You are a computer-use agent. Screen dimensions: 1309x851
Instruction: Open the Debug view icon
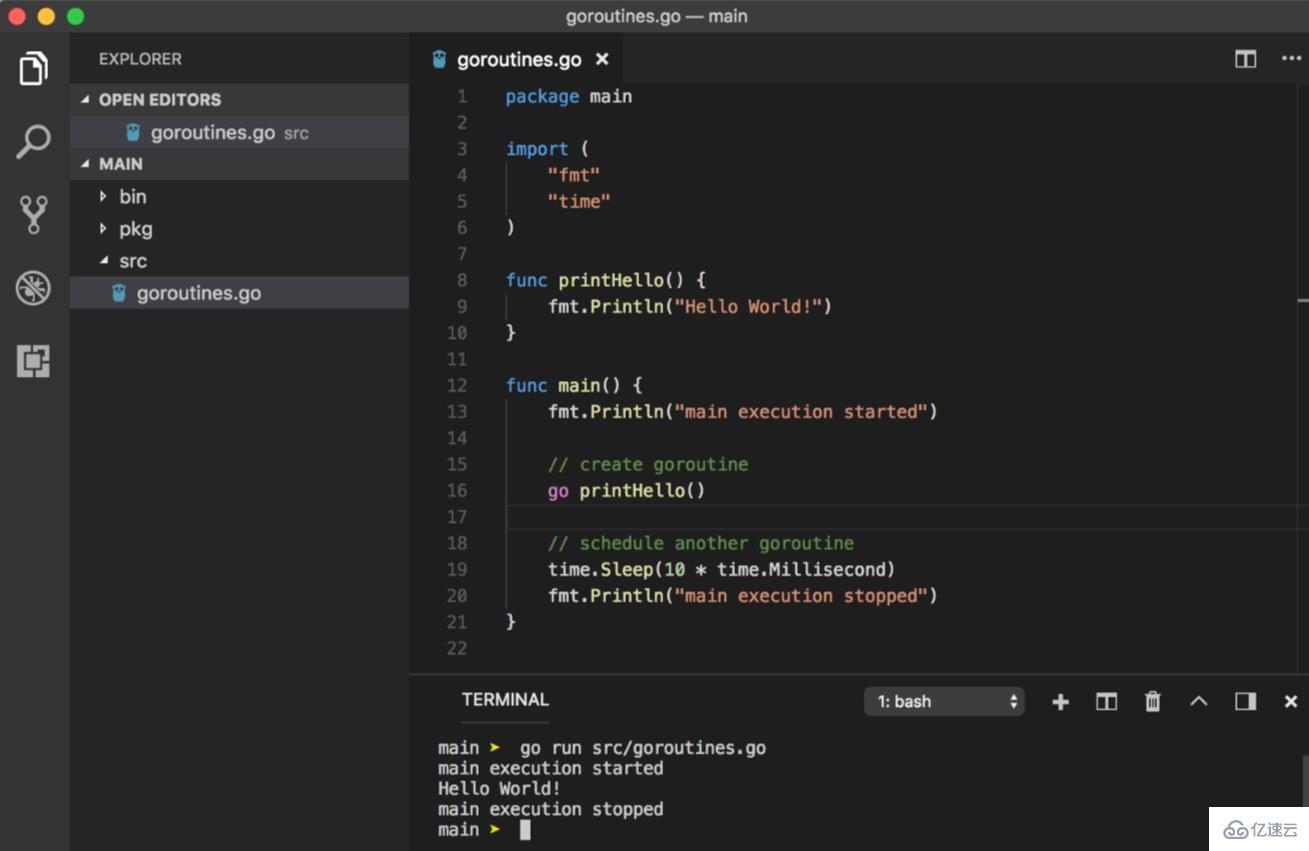click(33, 289)
